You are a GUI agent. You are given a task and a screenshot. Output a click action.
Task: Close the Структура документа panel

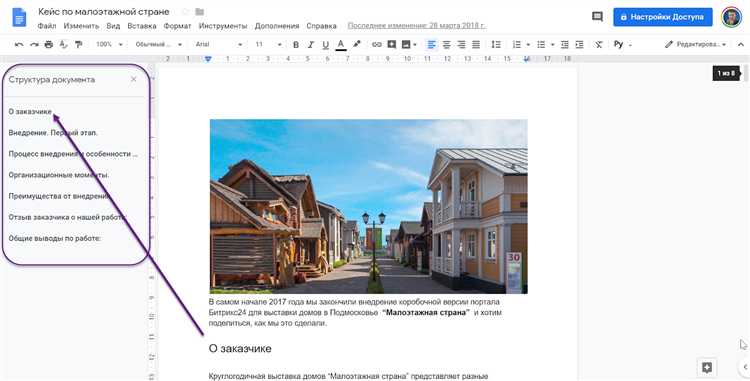coord(133,79)
